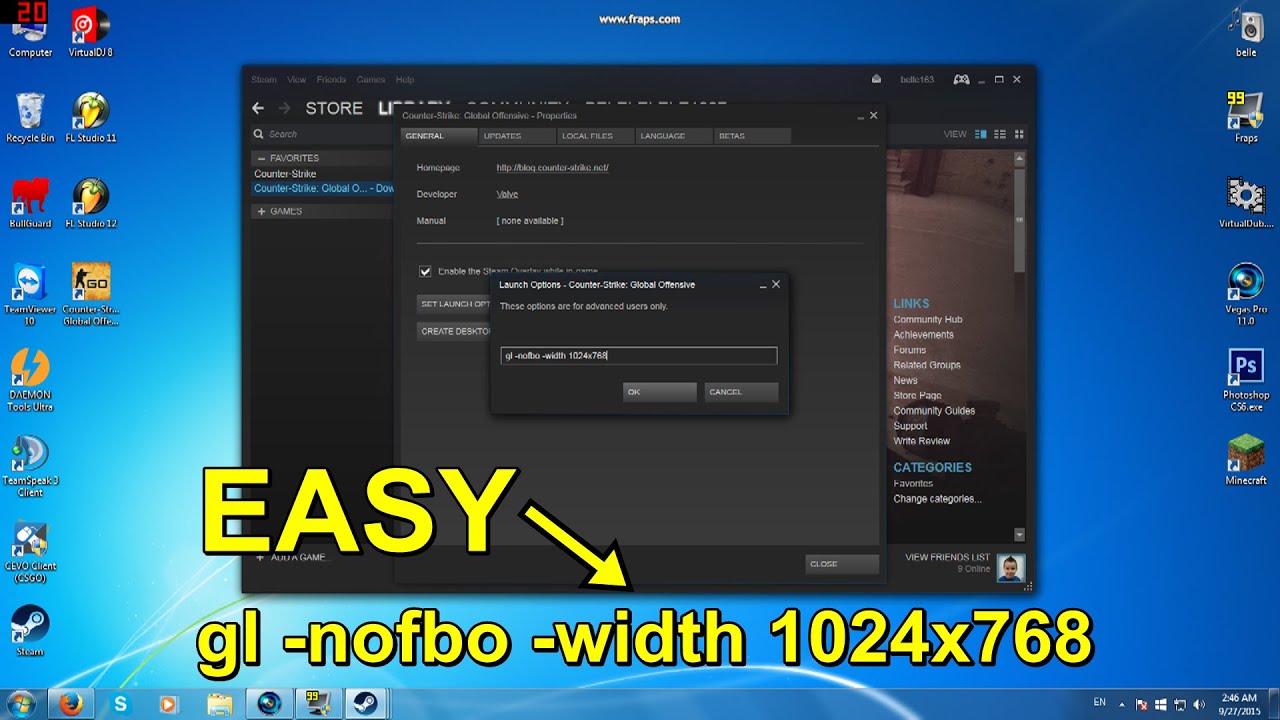
Task: Open the blog.counter-strike.net homepage link
Action: point(552,168)
